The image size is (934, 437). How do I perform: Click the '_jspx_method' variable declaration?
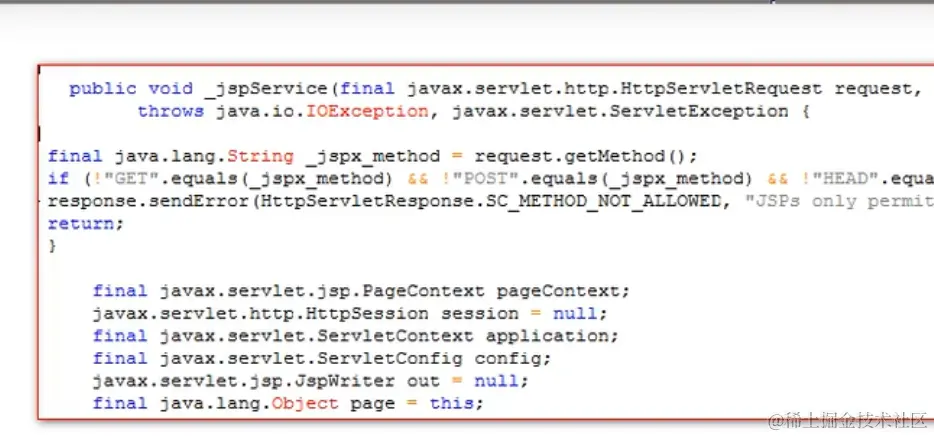[372, 157]
